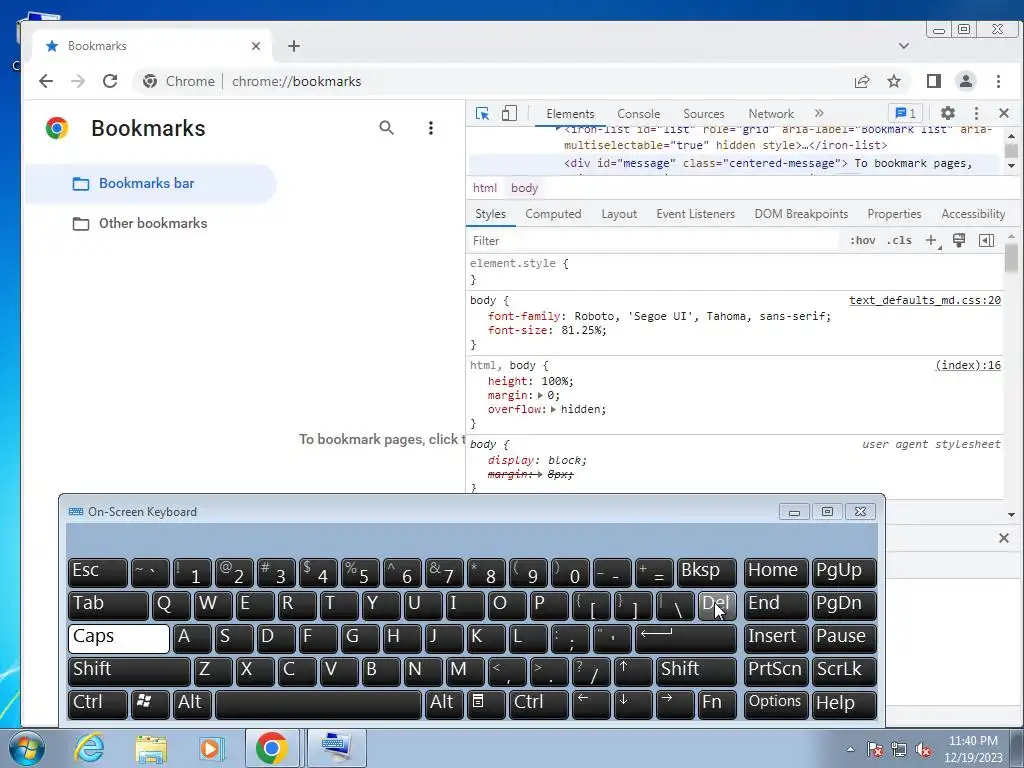Open the muted volume tray icon

[923, 749]
